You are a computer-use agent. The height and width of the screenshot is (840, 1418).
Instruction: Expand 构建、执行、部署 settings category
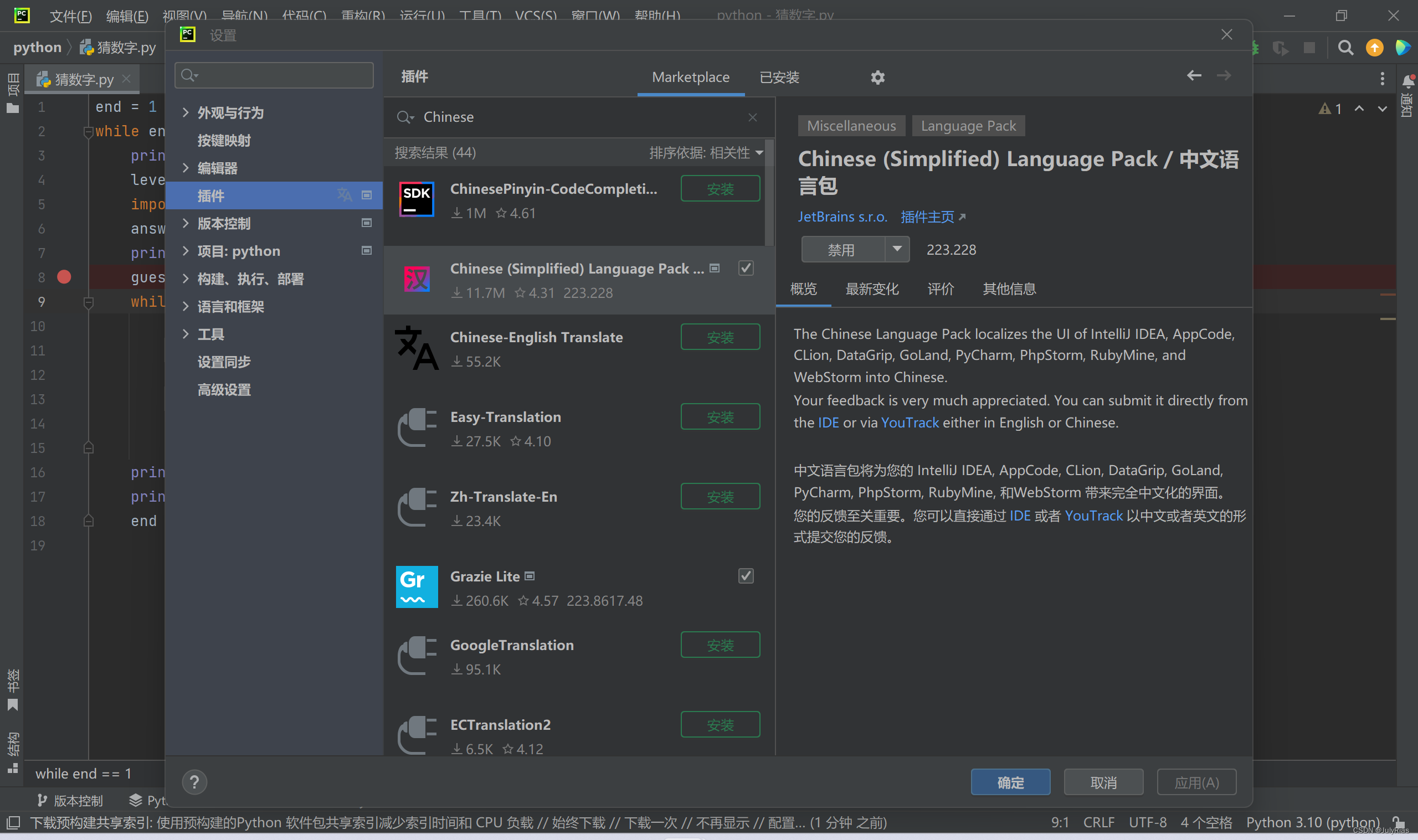point(186,279)
